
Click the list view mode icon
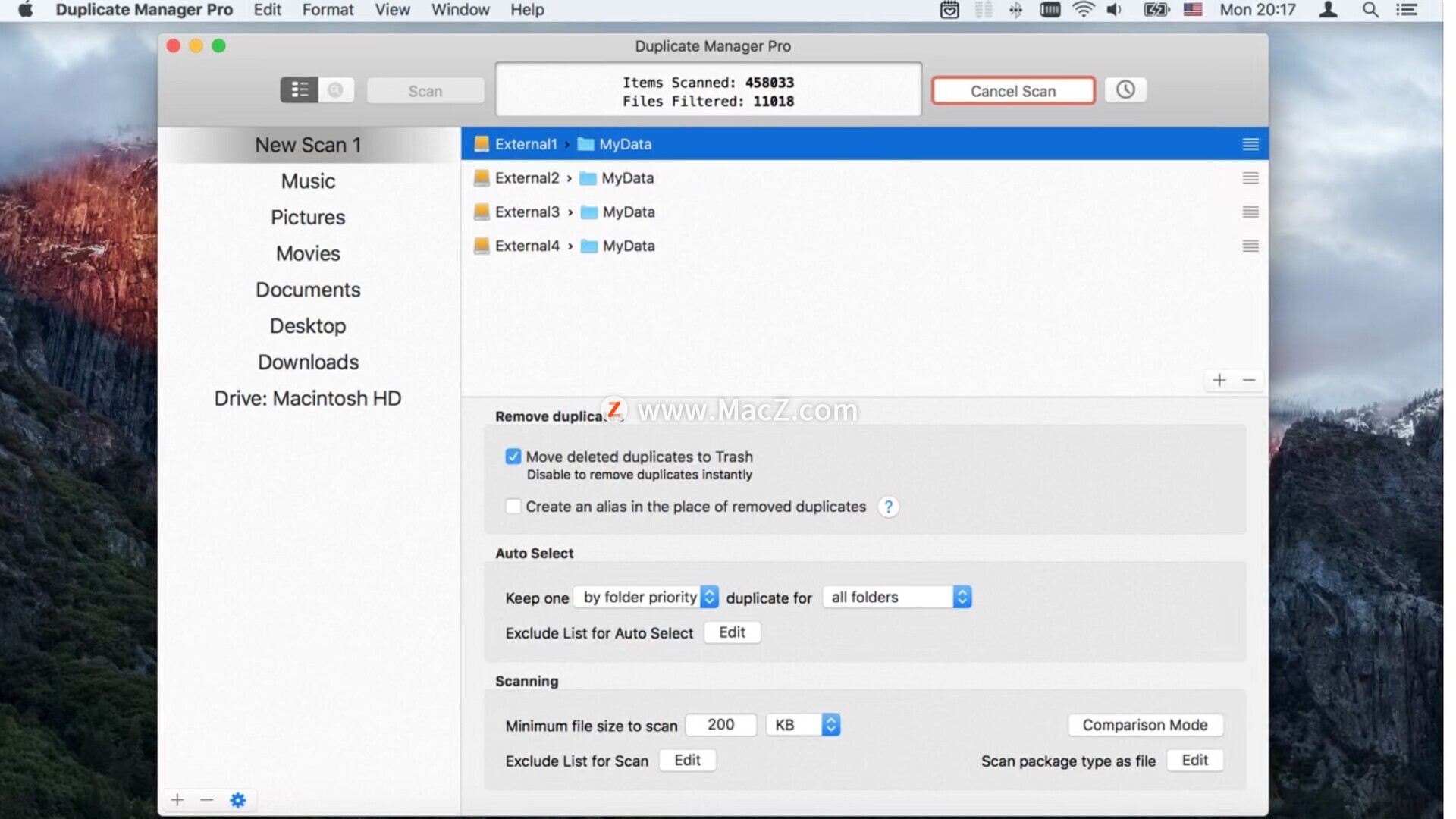[x=300, y=90]
